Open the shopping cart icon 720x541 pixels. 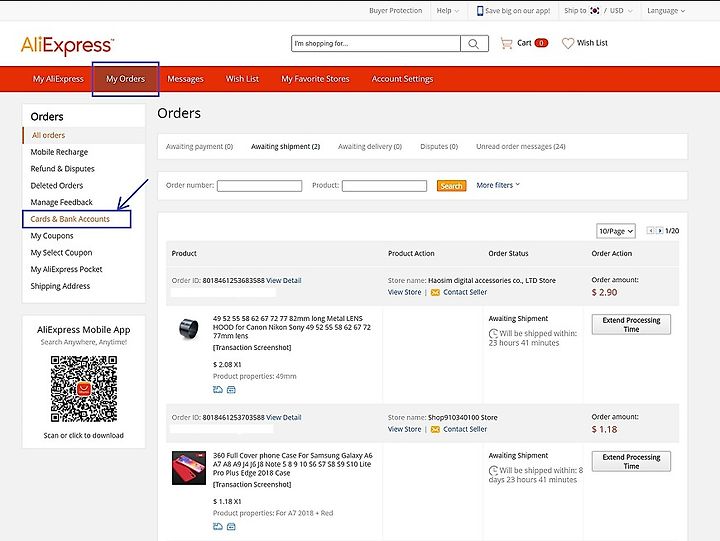pyautogui.click(x=506, y=43)
